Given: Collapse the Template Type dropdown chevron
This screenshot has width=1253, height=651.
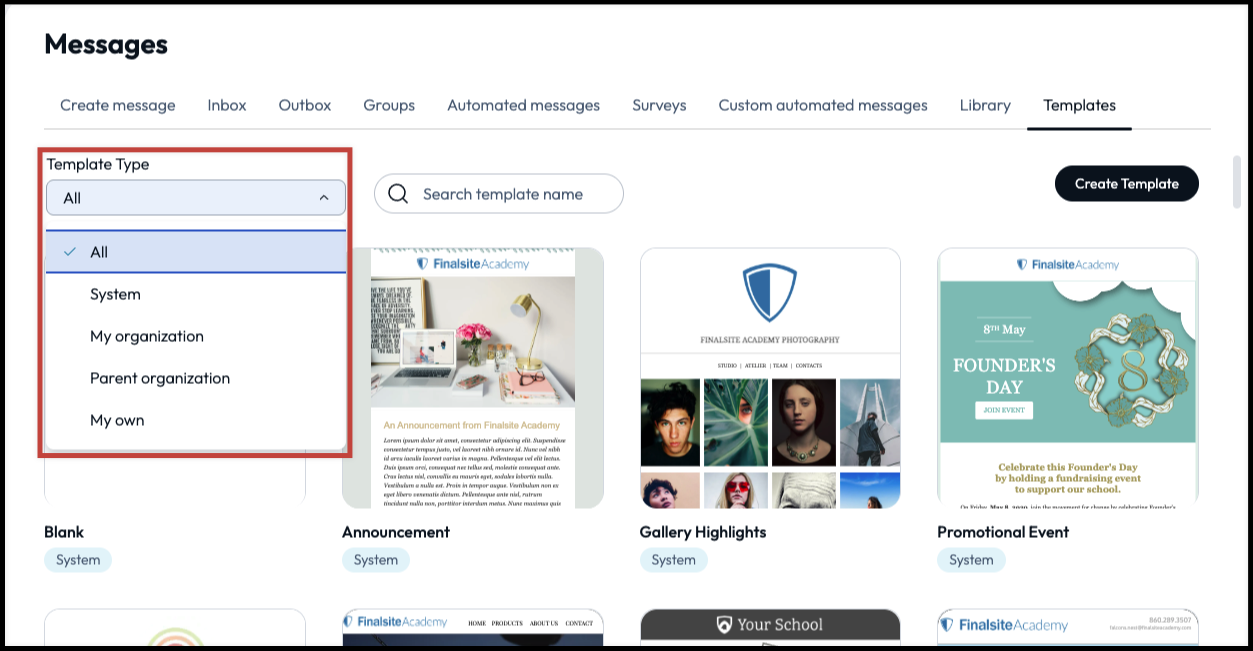Looking at the screenshot, I should [324, 198].
